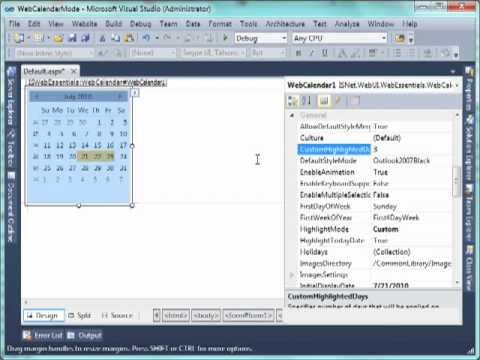Click the Save All toolbar icon
This screenshot has width=480, height=360.
(x=85, y=38)
